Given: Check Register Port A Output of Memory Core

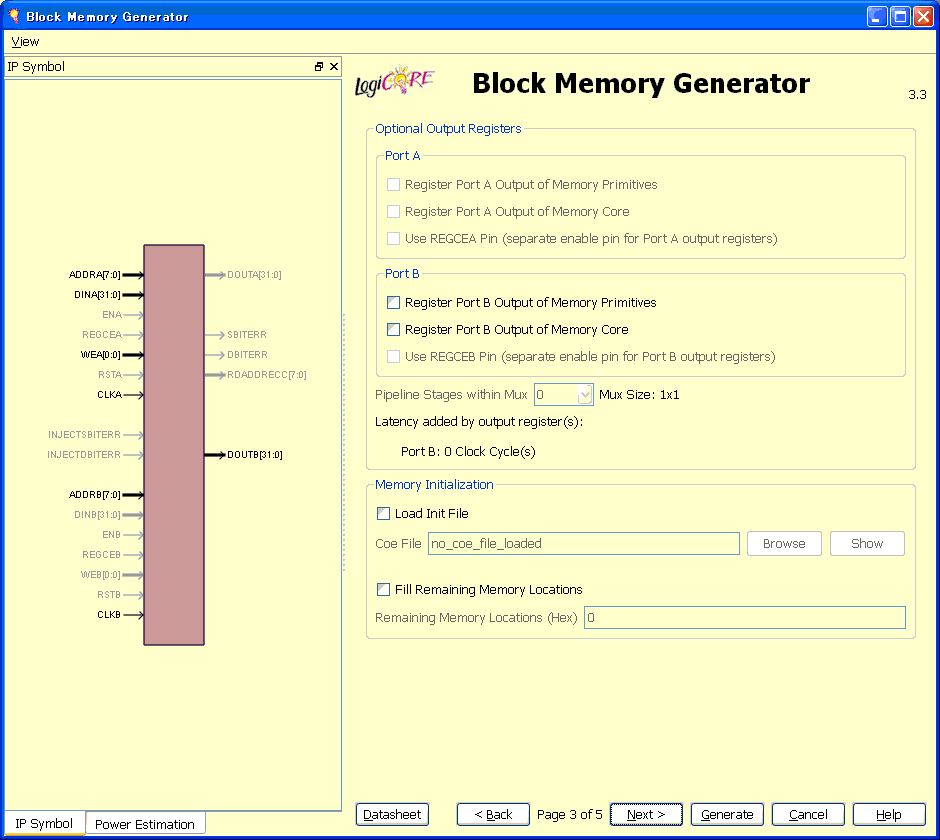Looking at the screenshot, I should click(x=393, y=212).
